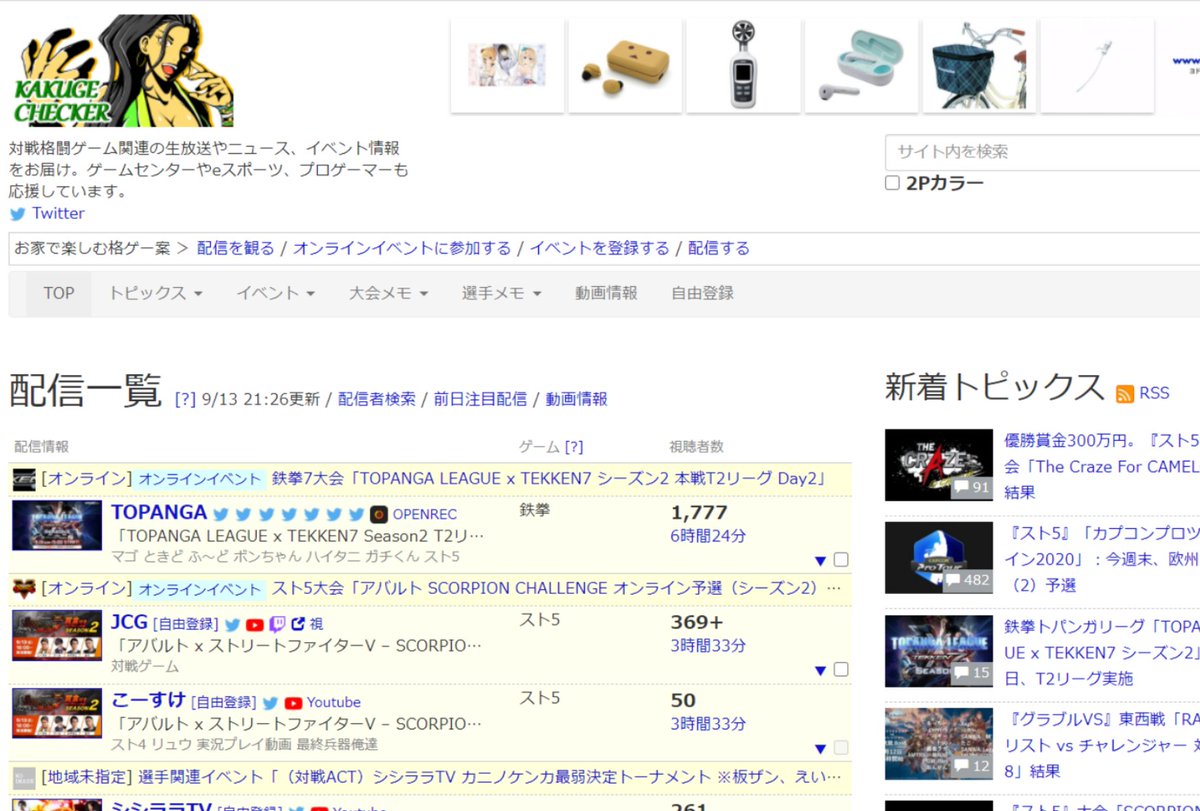Screen dimensions: 1200x811
Task: Click the 前日注目配信 link
Action: (x=480, y=399)
